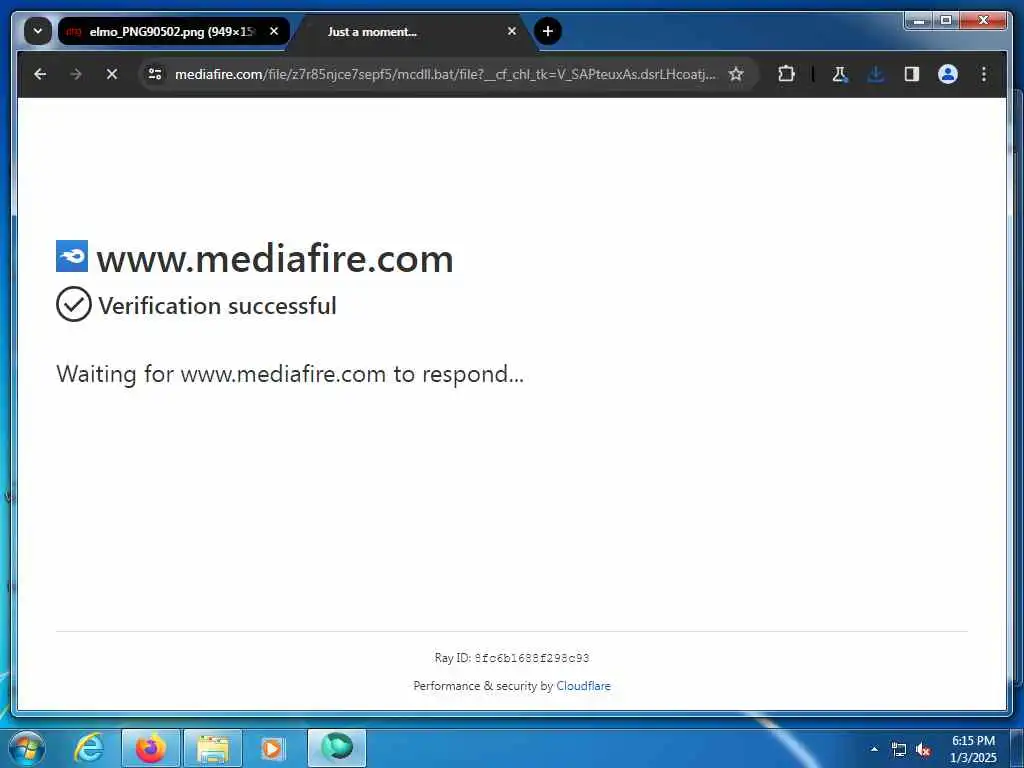Viewport: 1024px width, 768px height.
Task: Stop loading the page
Action: coord(112,74)
